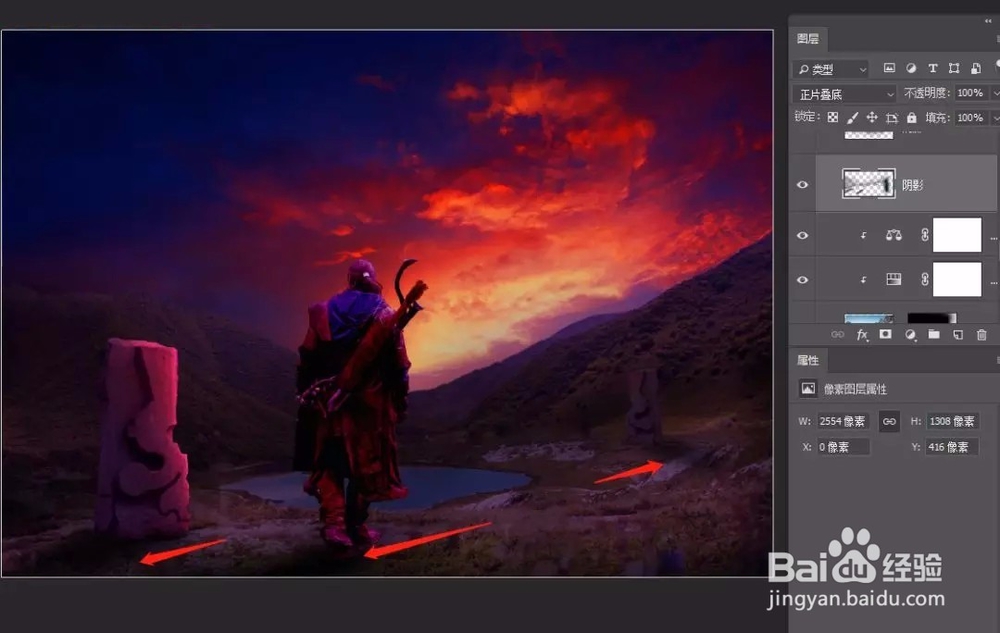Viewport: 1000px width, 633px height.
Task: Click the gradient map adjustment layer icon
Action: pos(893,279)
